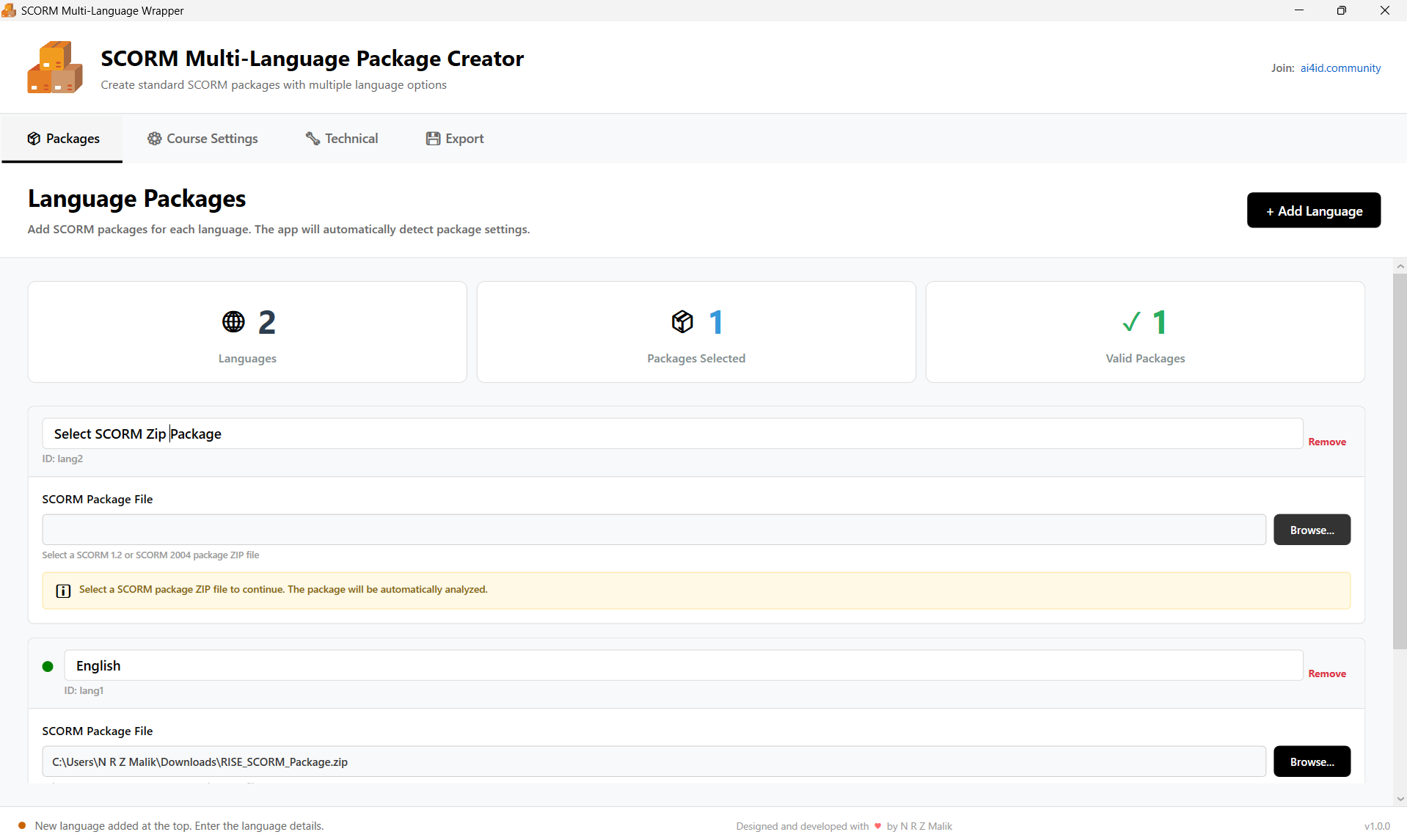Click the green status dot beside English

[48, 666]
